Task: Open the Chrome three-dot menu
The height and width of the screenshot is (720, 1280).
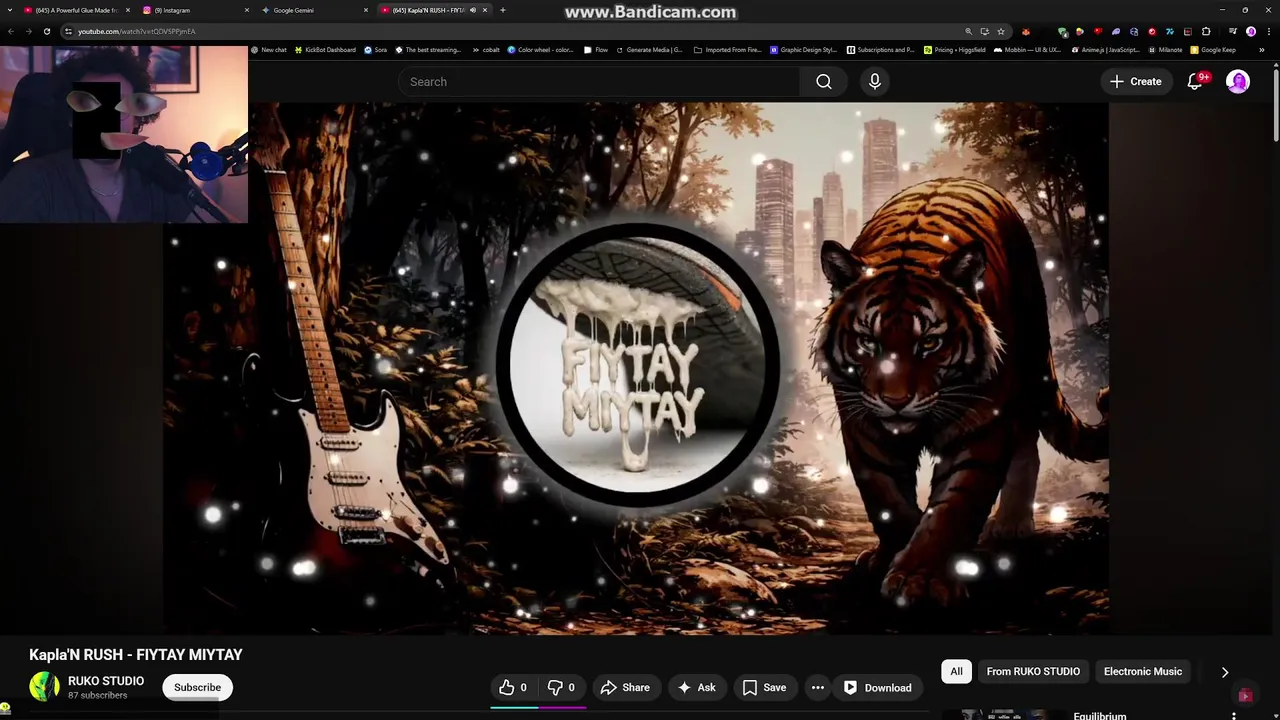Action: [1268, 31]
